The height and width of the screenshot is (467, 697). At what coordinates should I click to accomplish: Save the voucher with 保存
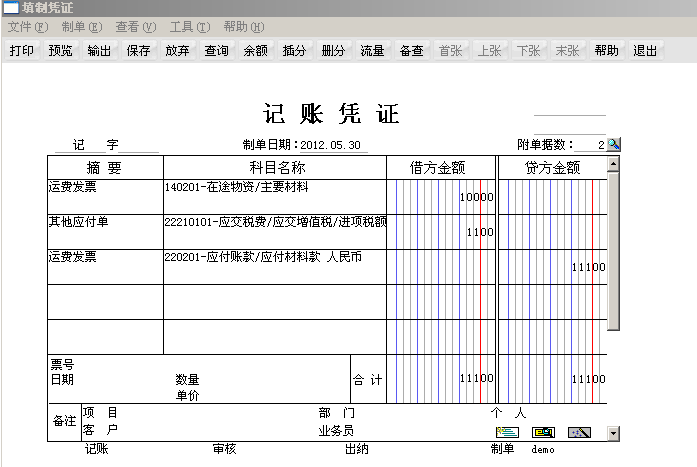click(x=139, y=51)
